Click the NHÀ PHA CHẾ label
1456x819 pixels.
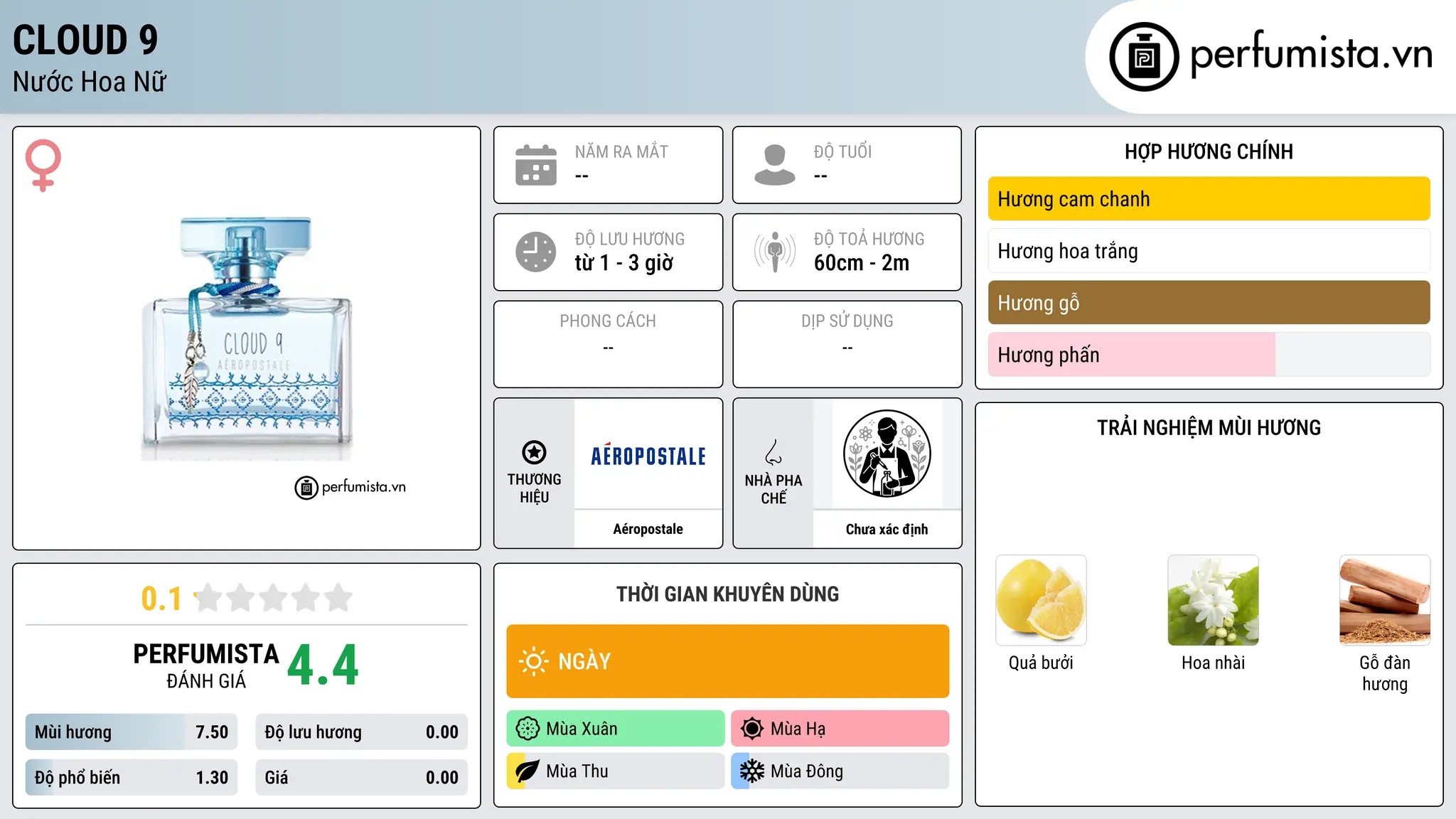(773, 489)
